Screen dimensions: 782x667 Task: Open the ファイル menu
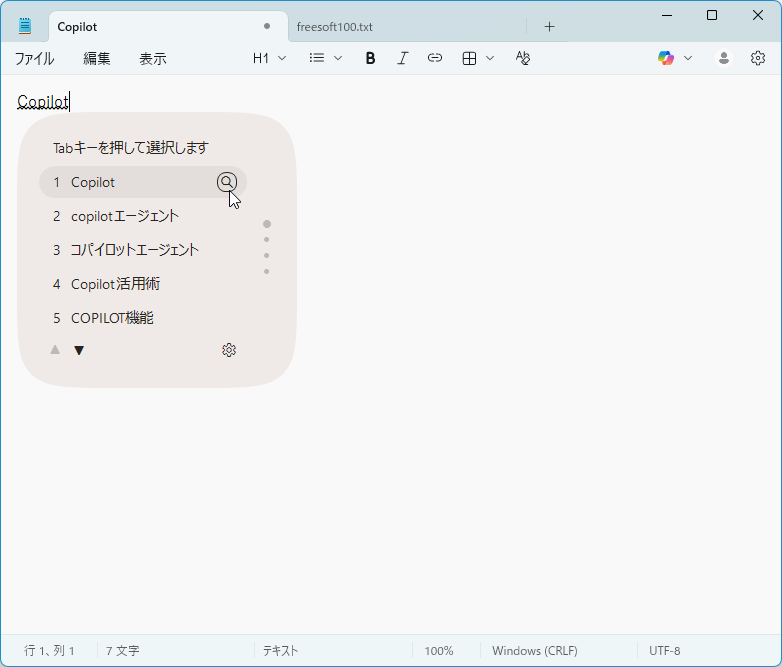pyautogui.click(x=35, y=58)
